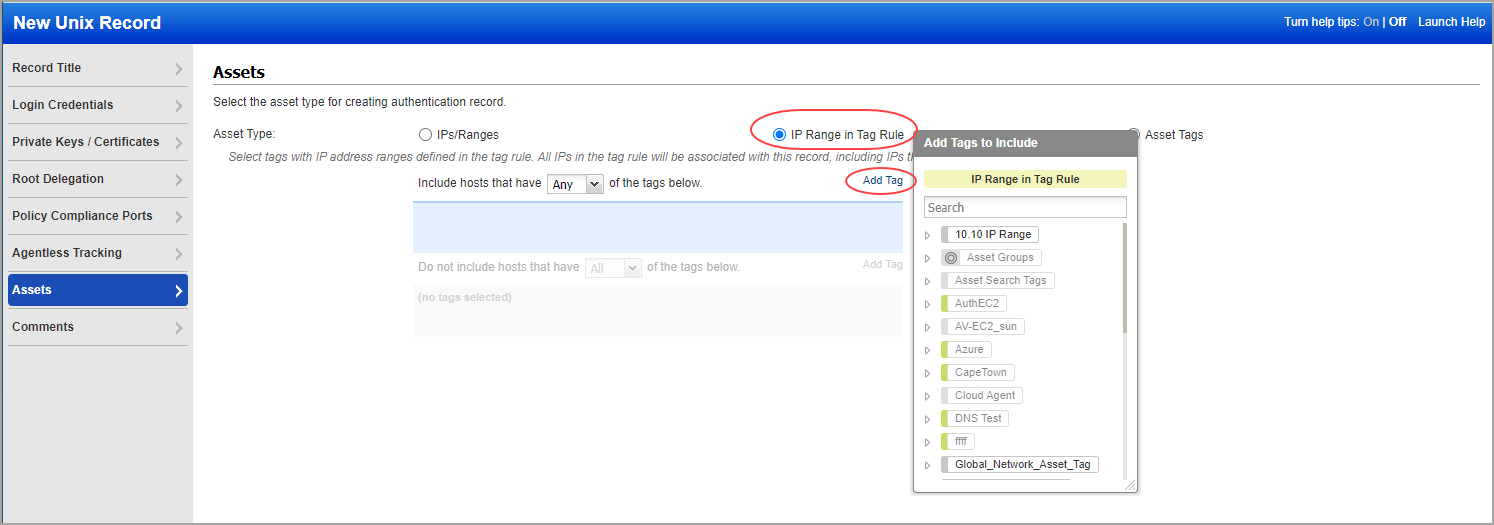This screenshot has width=1494, height=525.
Task: Click the tag list scrollbar
Action: [x=1125, y=278]
